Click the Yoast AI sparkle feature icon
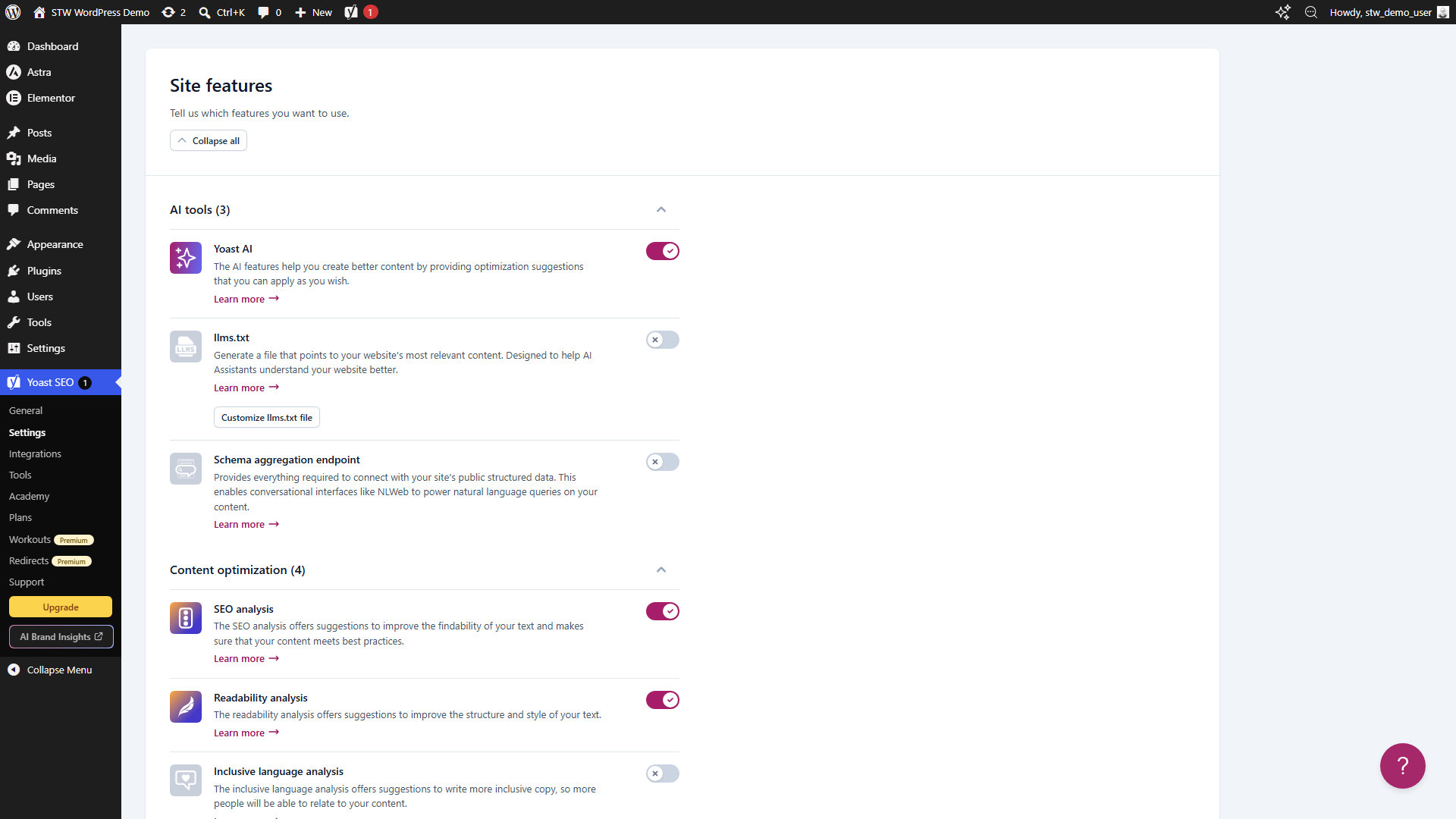This screenshot has width=1456, height=819. [x=186, y=258]
